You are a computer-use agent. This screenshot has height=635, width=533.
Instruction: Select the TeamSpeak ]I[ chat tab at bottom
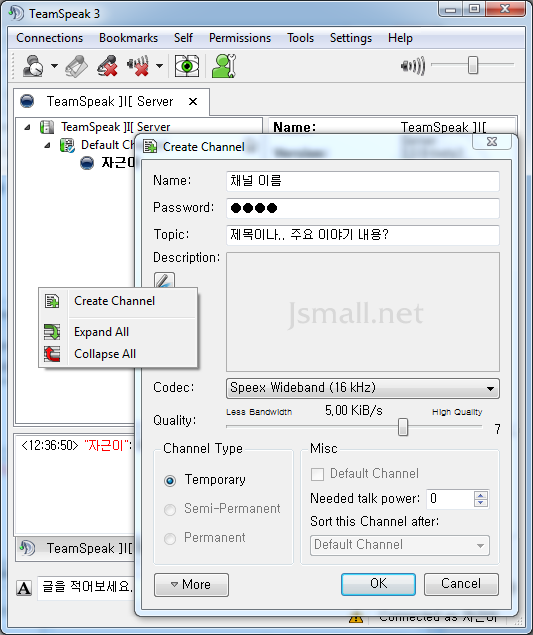pos(75,549)
